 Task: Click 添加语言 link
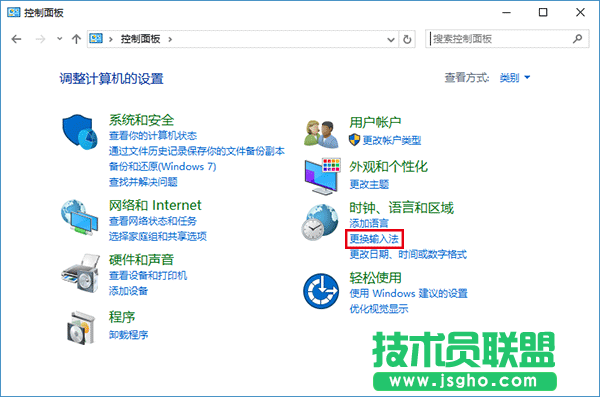(369, 223)
